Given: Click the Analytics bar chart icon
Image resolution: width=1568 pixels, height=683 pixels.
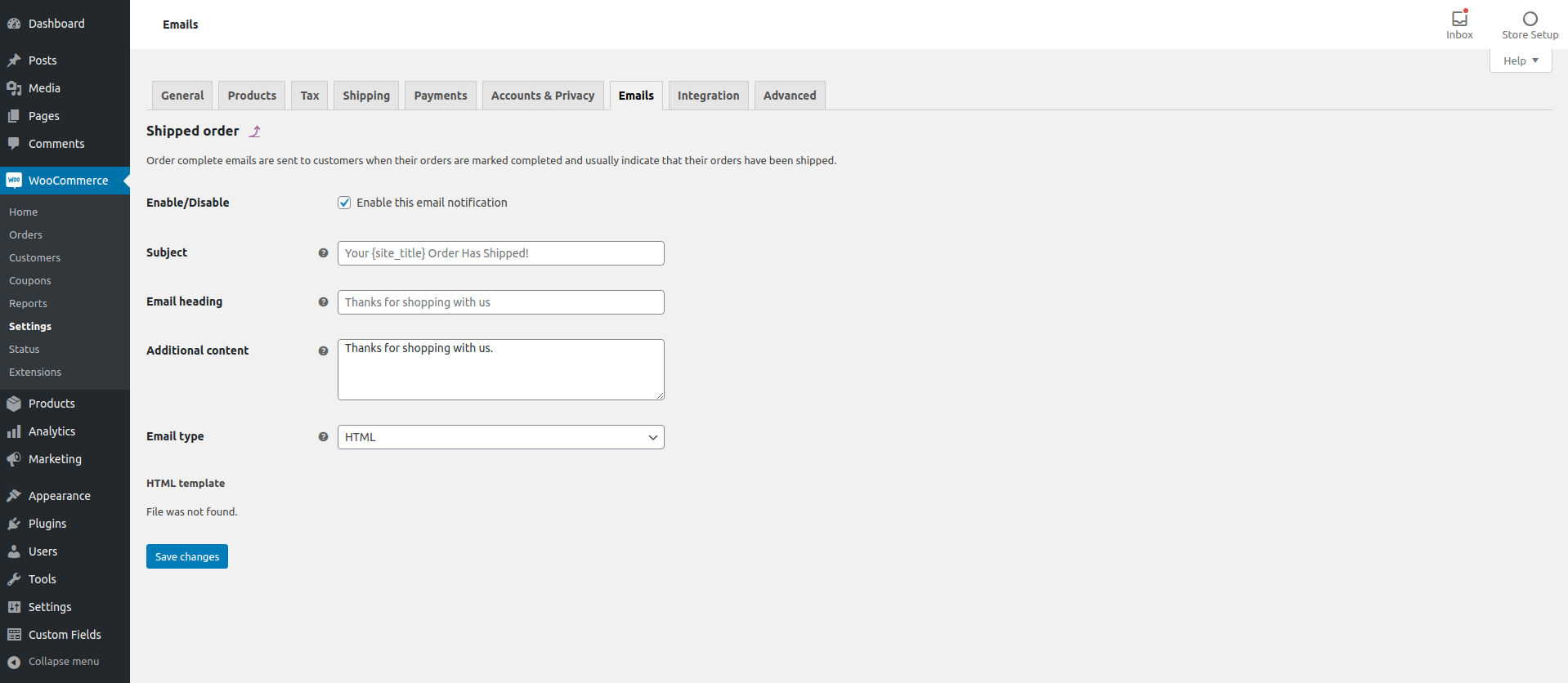Looking at the screenshot, I should (x=14, y=431).
